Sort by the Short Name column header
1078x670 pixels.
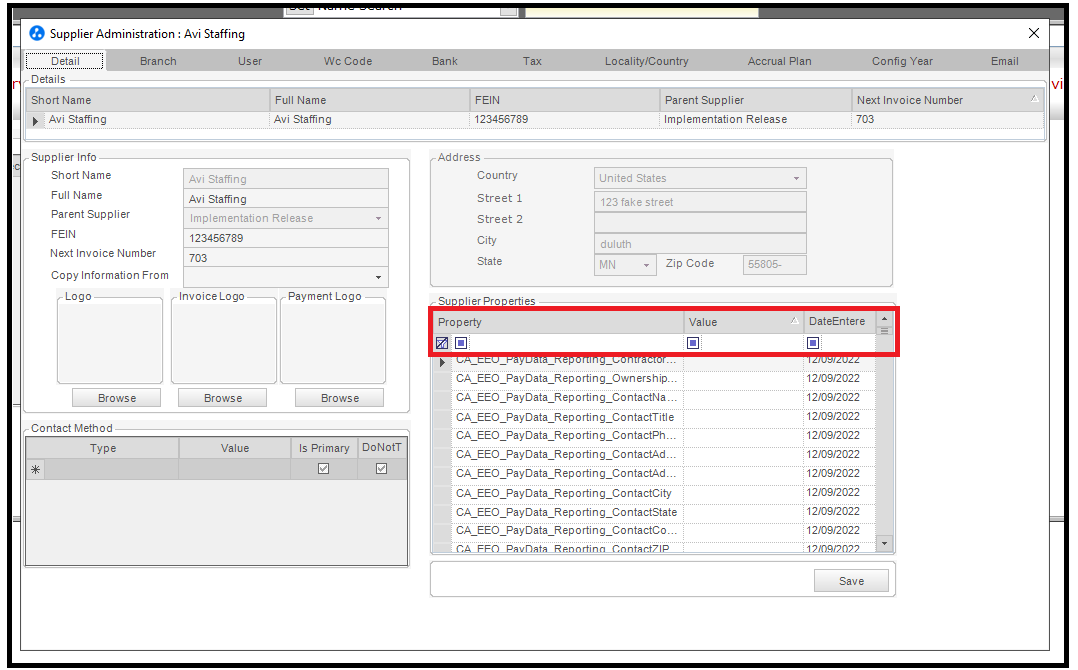(x=148, y=100)
